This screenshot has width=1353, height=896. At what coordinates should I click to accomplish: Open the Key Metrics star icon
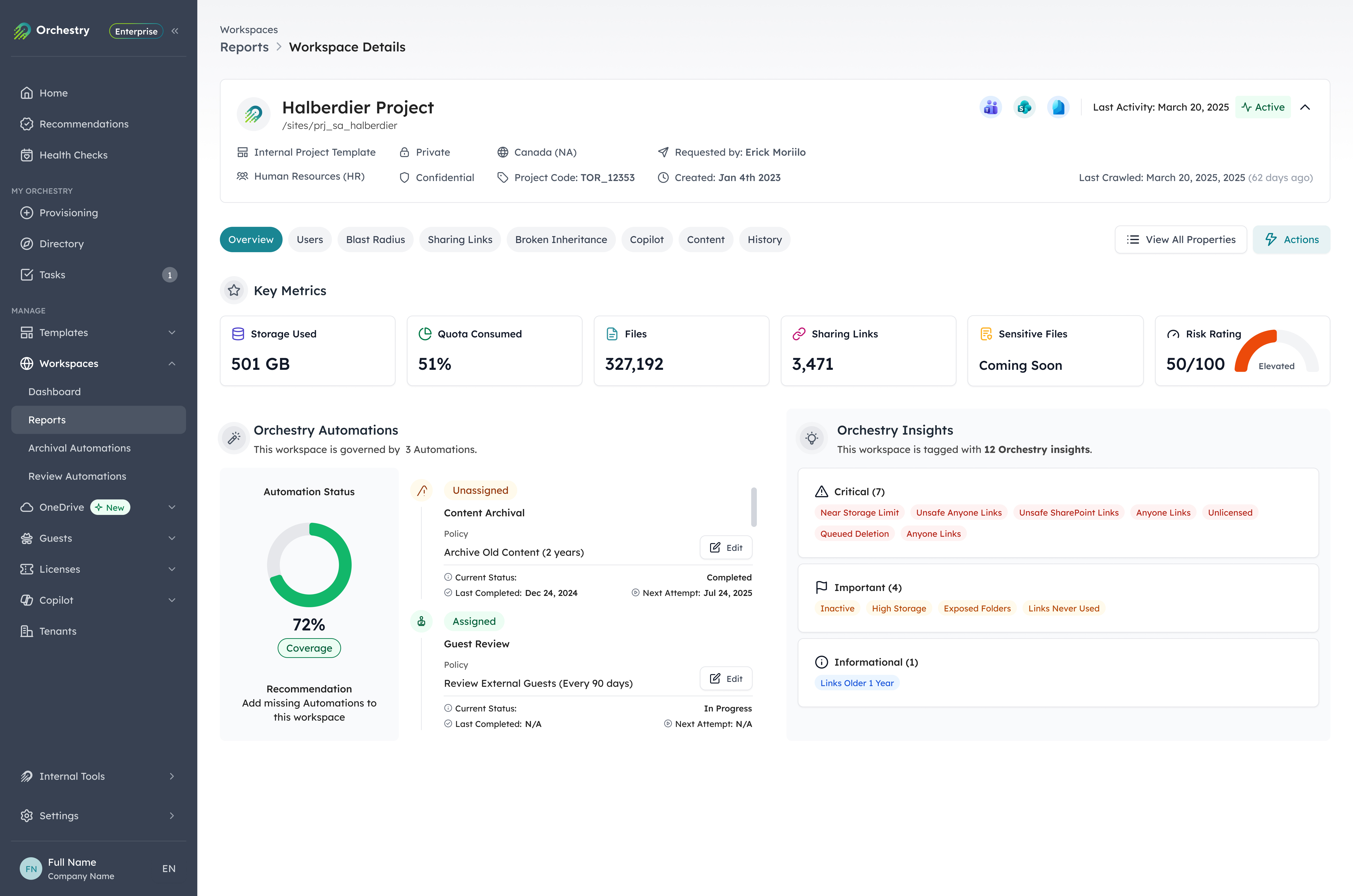pos(234,290)
